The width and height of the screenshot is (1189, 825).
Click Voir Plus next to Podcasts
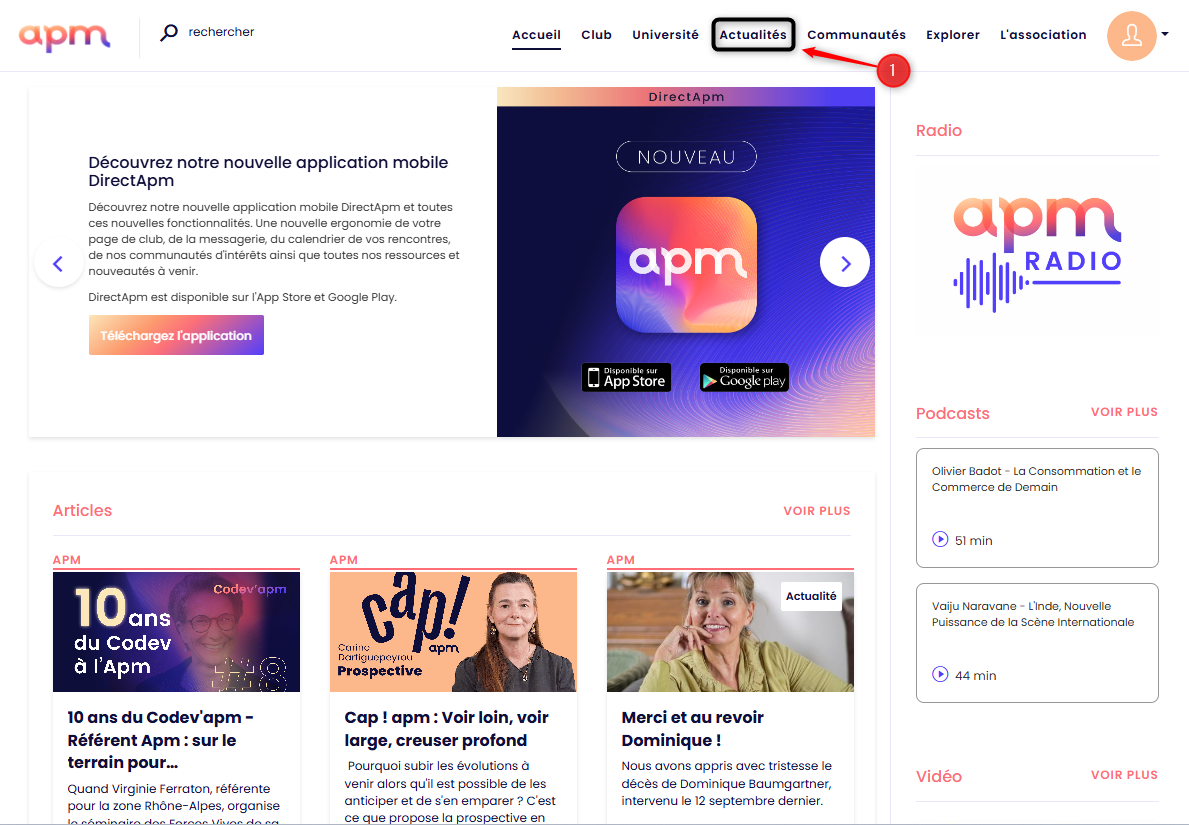click(x=1124, y=412)
